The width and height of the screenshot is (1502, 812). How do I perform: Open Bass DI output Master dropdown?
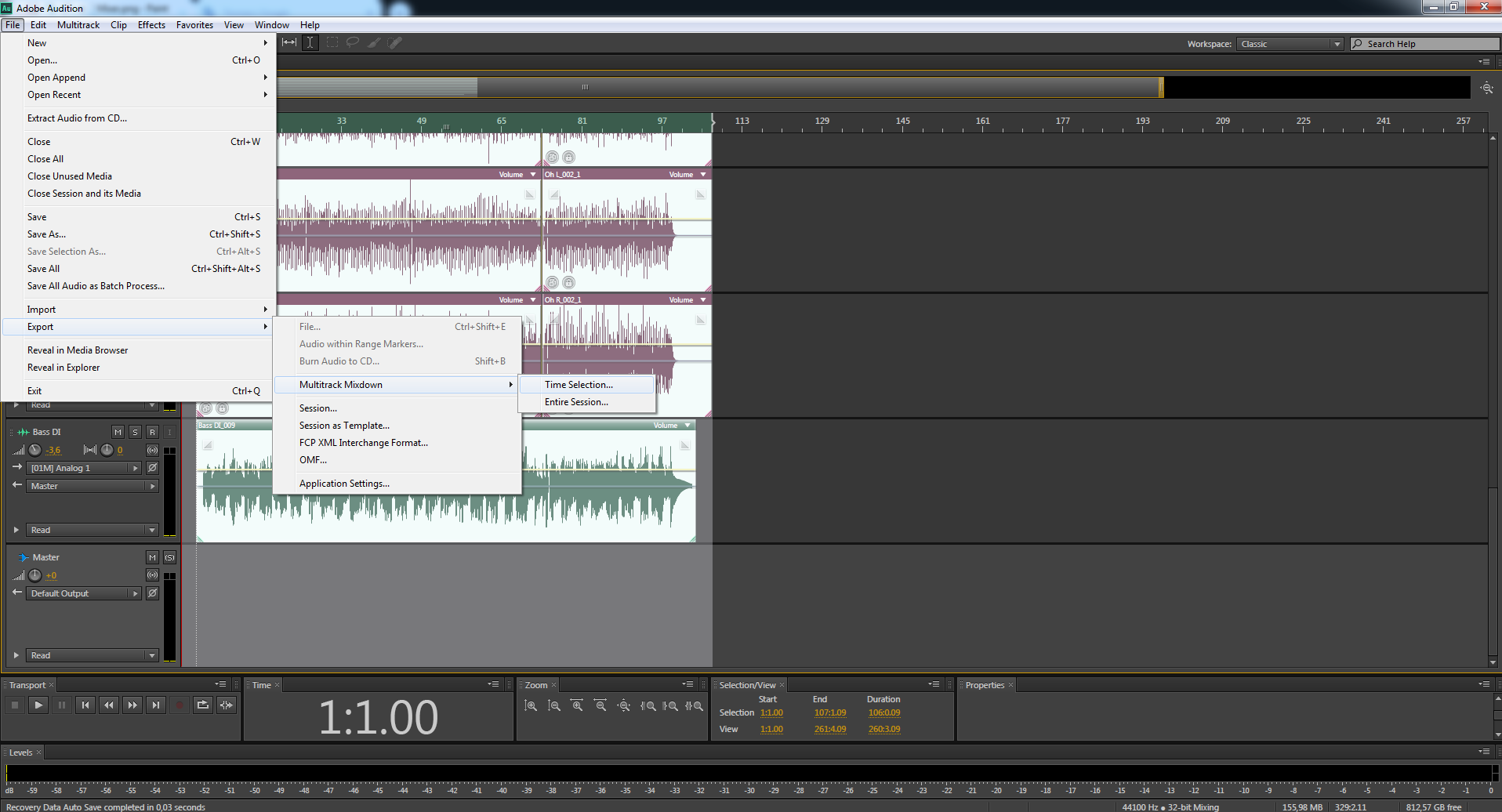[x=93, y=486]
